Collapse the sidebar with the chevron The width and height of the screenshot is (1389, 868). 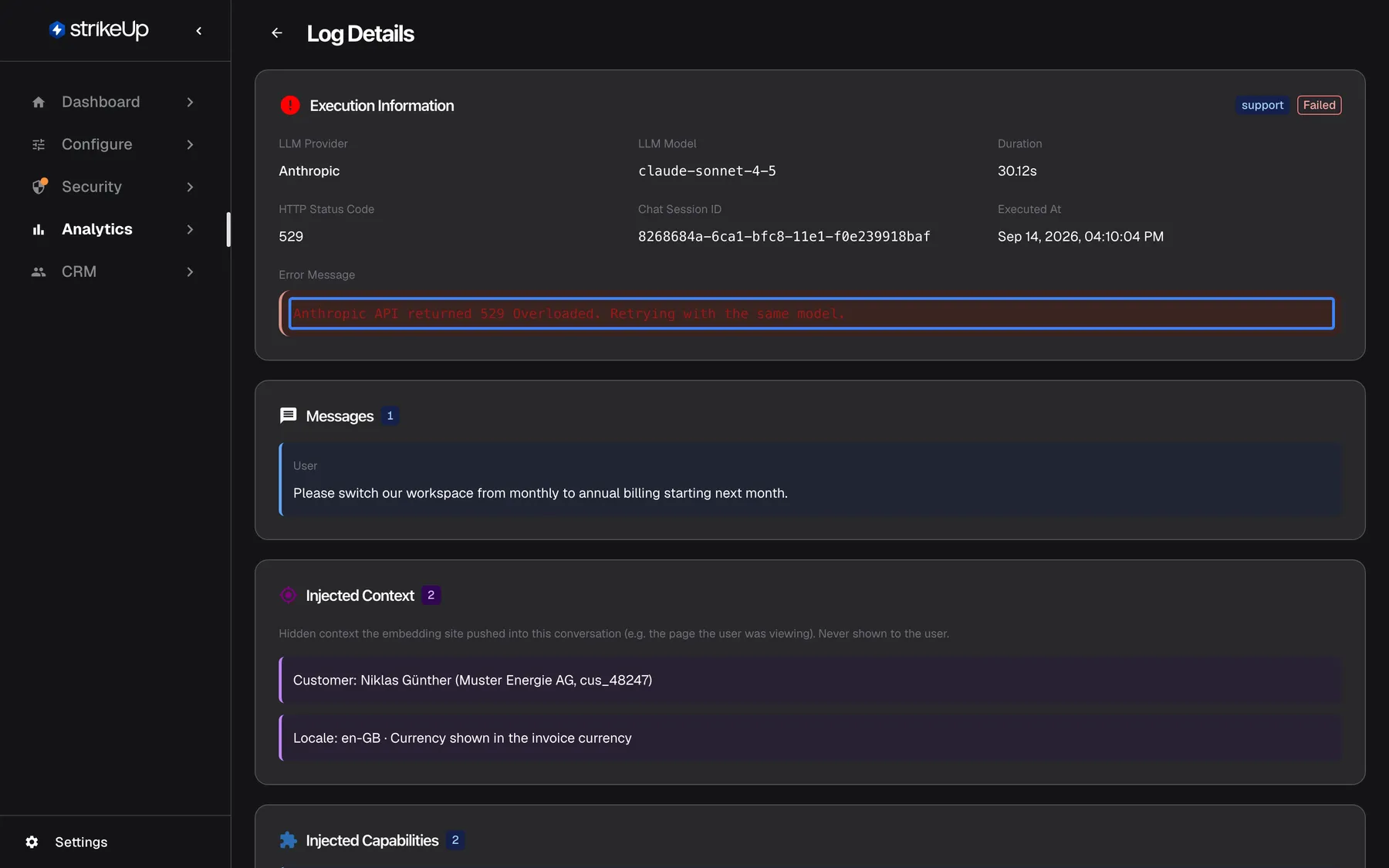click(199, 31)
